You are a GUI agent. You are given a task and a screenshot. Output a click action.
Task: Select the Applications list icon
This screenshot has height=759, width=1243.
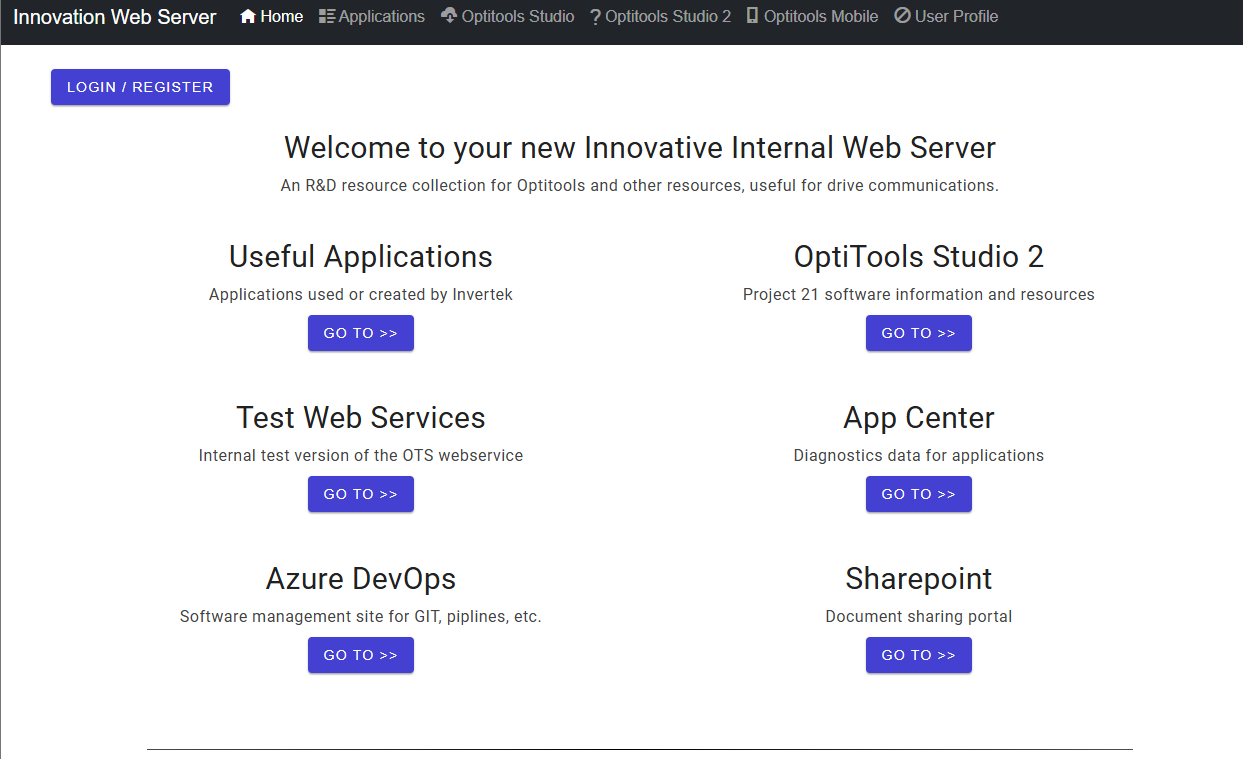click(325, 16)
